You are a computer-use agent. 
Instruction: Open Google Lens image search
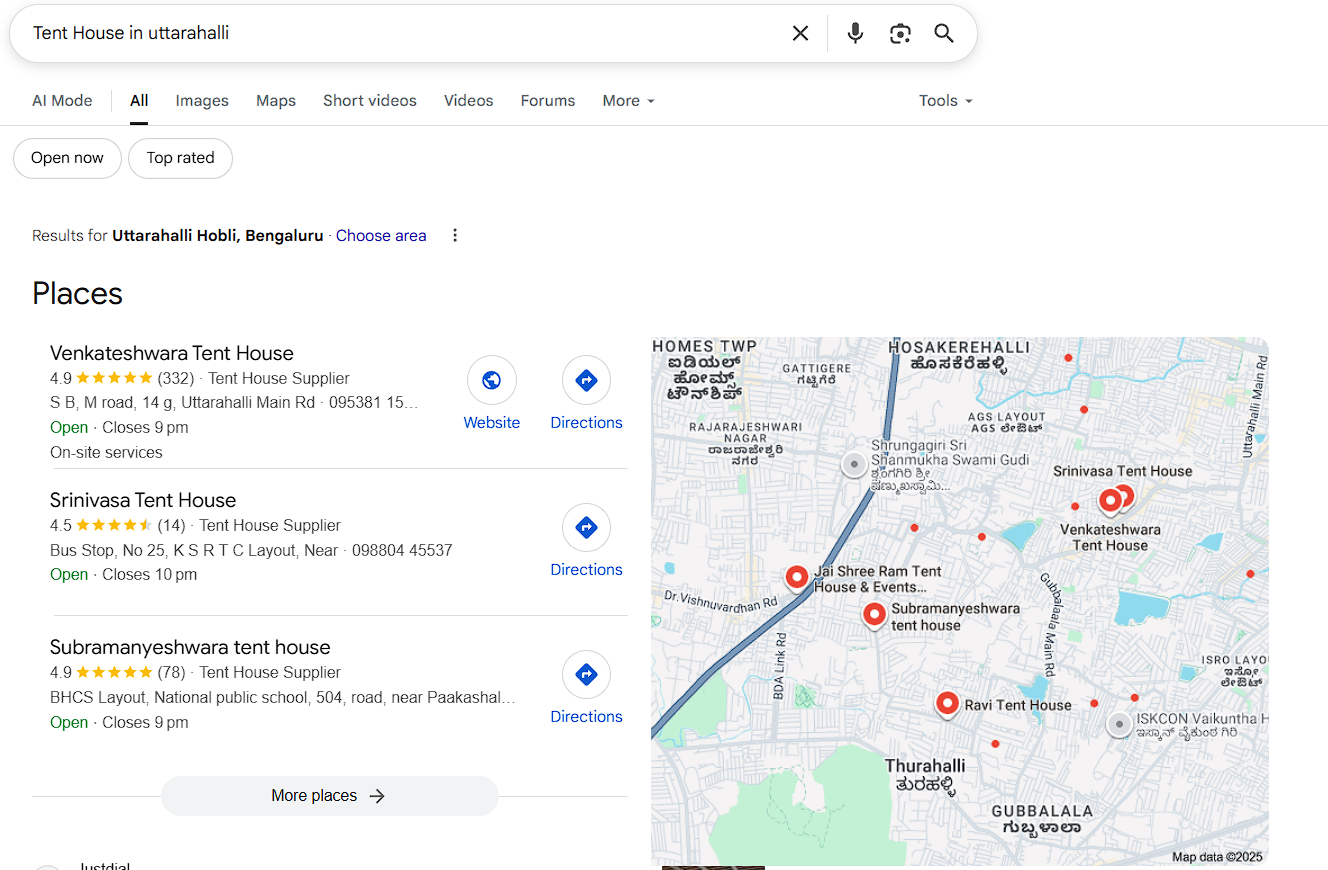(900, 33)
